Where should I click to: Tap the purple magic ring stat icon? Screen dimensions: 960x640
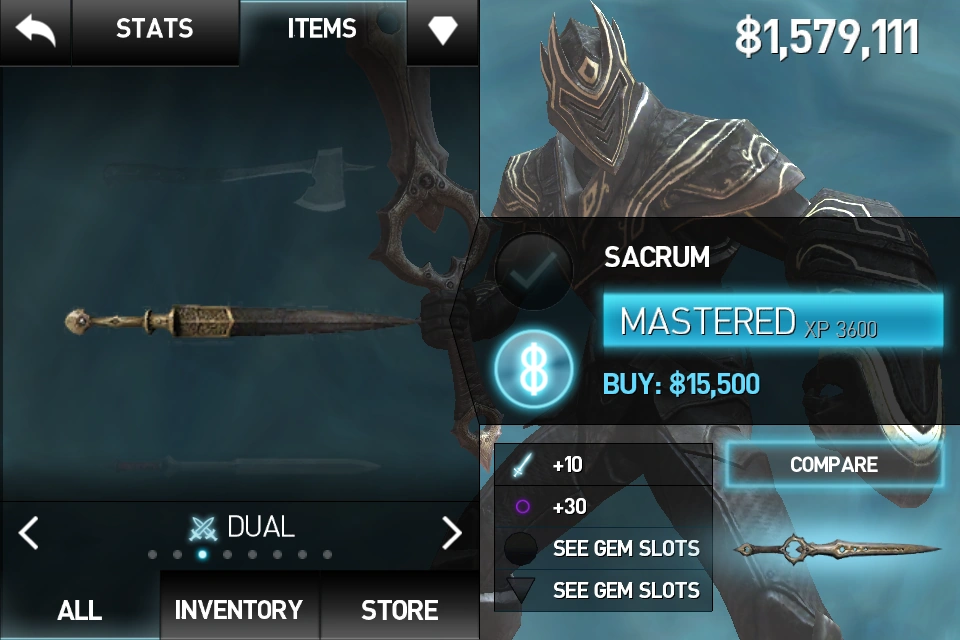(522, 506)
